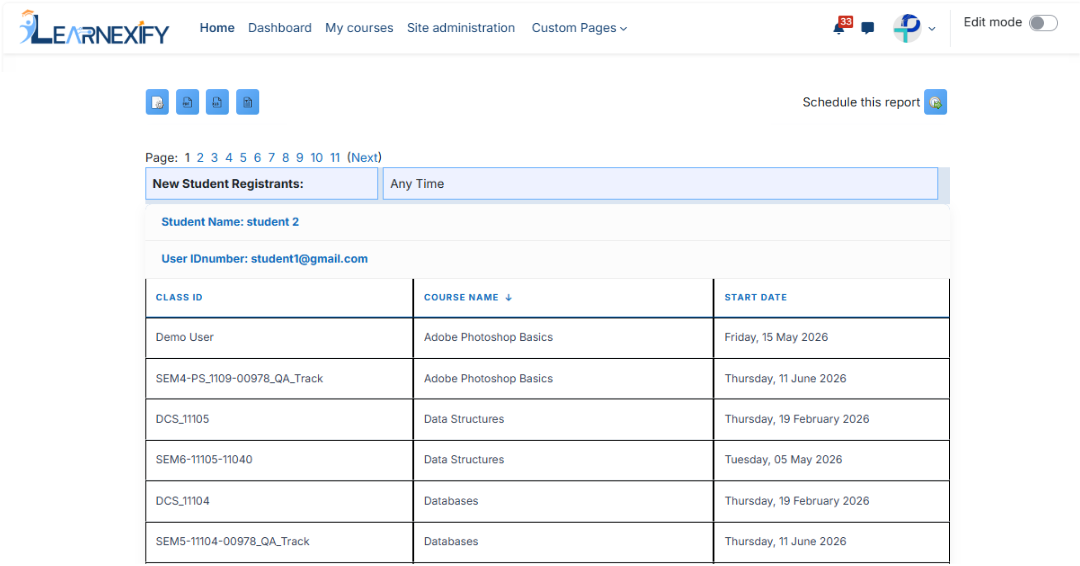Open Site administration
This screenshot has height=566, width=1080.
click(x=461, y=28)
